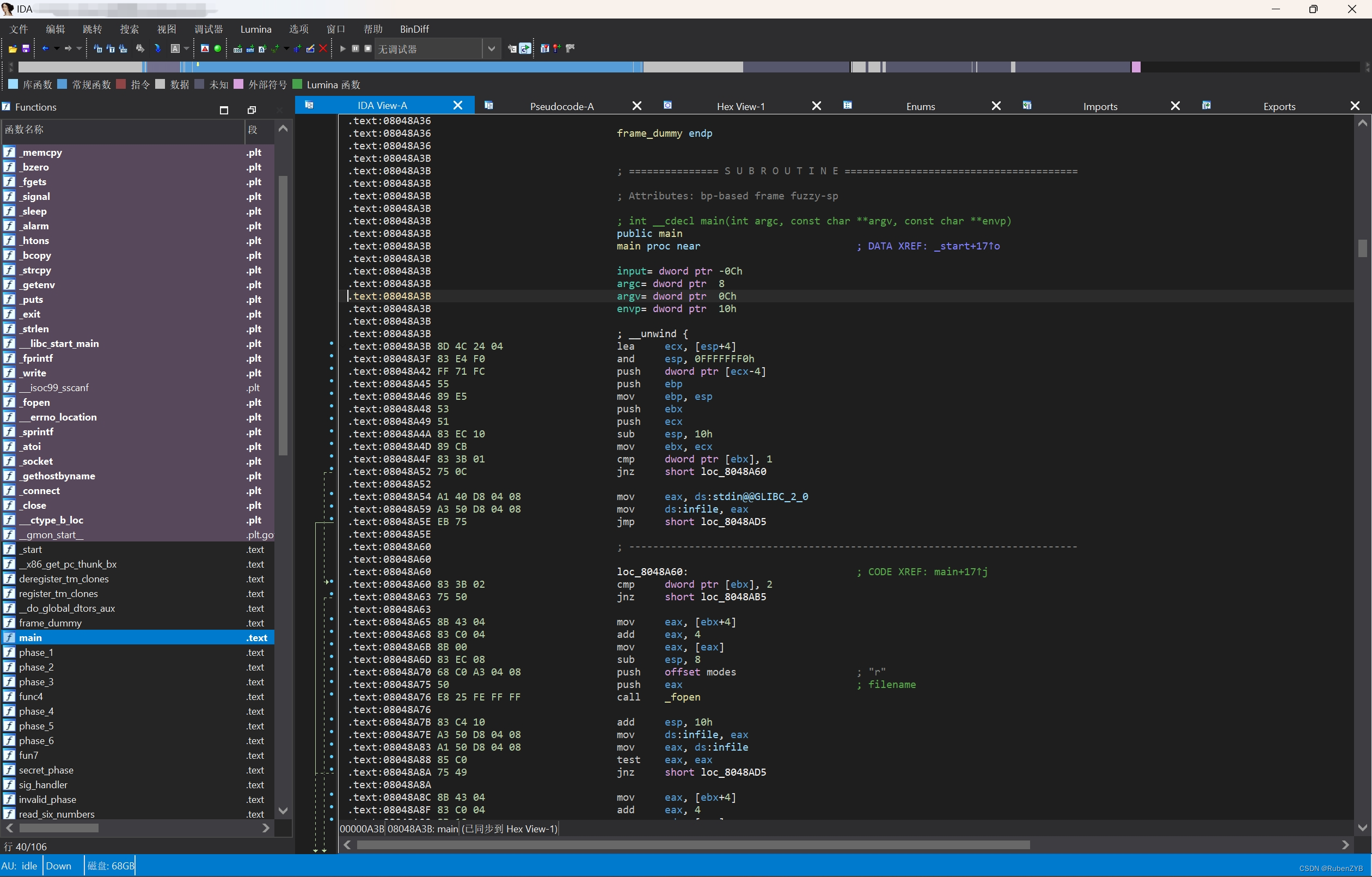Switch to the Pseudocode-A tab
Screen dimensions: 1372x877
(561, 106)
